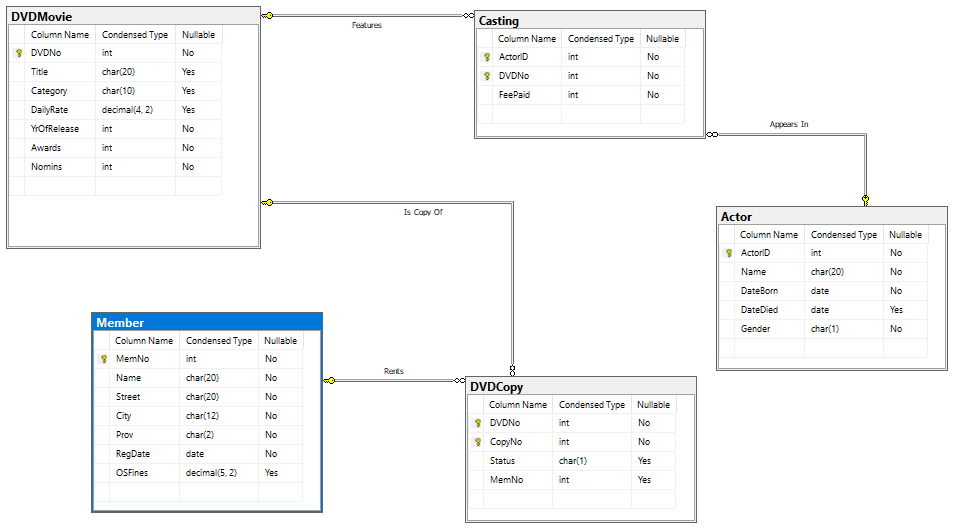Image resolution: width=961 pixels, height=528 pixels.
Task: Click the key icon beside DVDNo in DVDCopy table
Action: coord(477,423)
